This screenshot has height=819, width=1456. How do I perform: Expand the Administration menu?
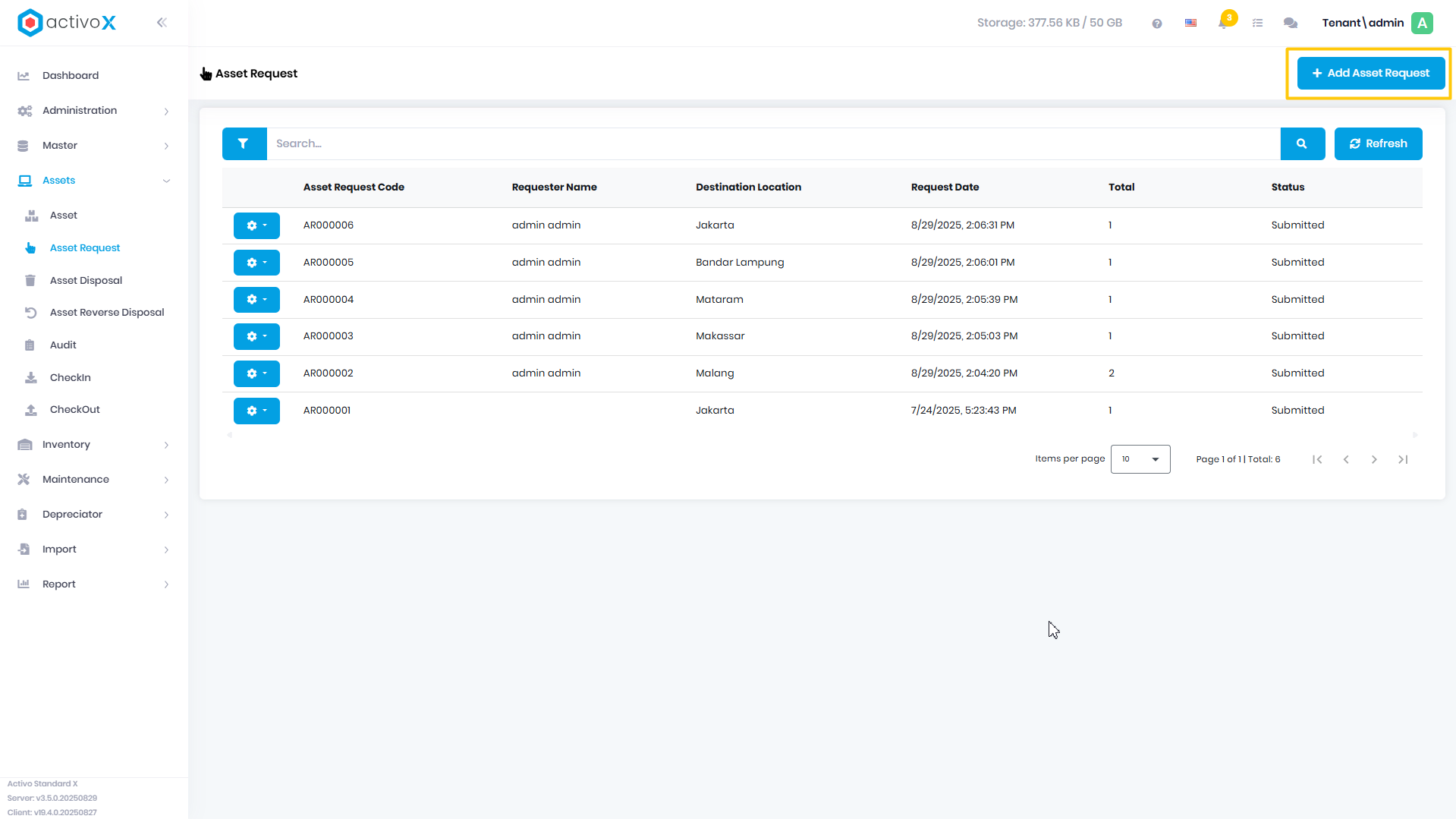point(93,111)
